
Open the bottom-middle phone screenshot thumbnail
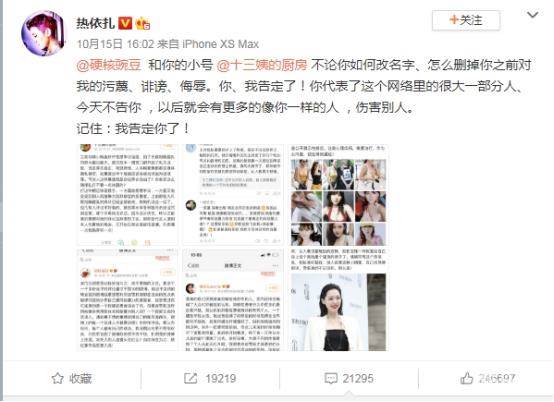click(x=233, y=300)
